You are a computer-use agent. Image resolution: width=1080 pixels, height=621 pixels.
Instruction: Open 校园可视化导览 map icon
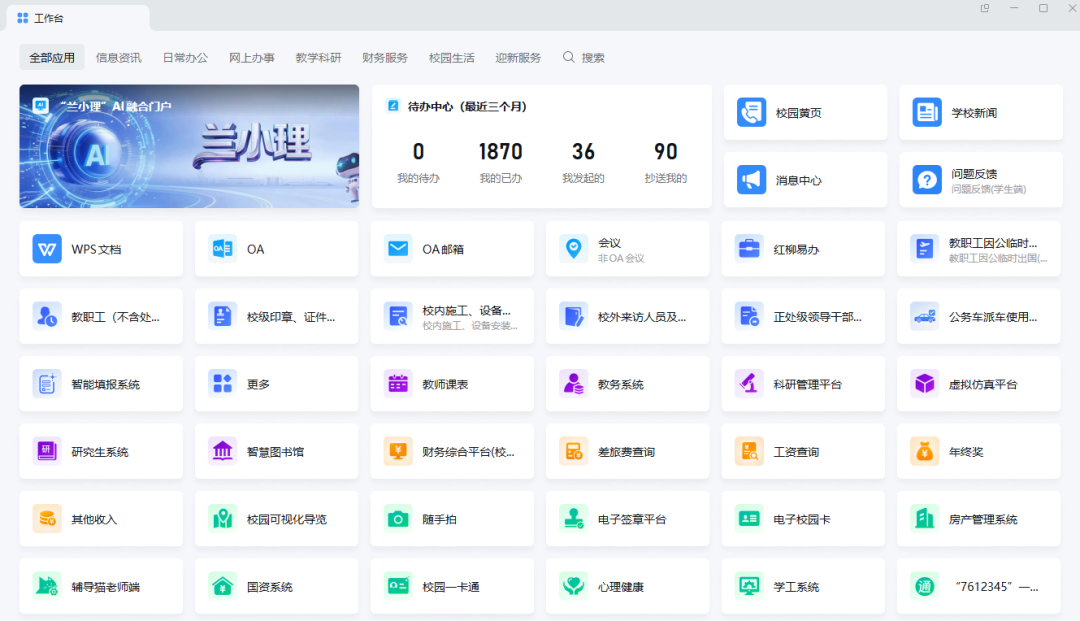coord(222,518)
